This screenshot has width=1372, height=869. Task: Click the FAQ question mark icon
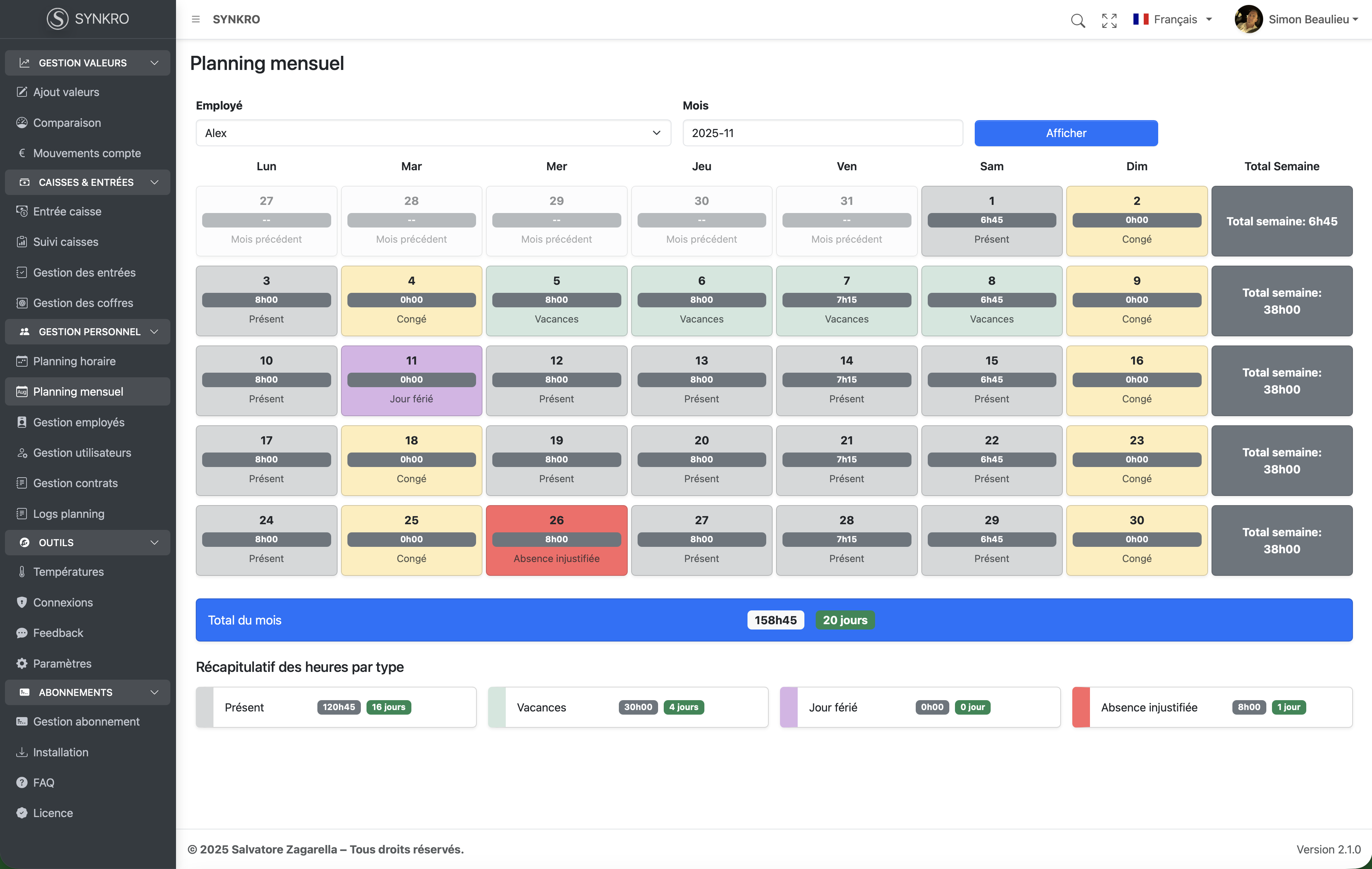[22, 782]
